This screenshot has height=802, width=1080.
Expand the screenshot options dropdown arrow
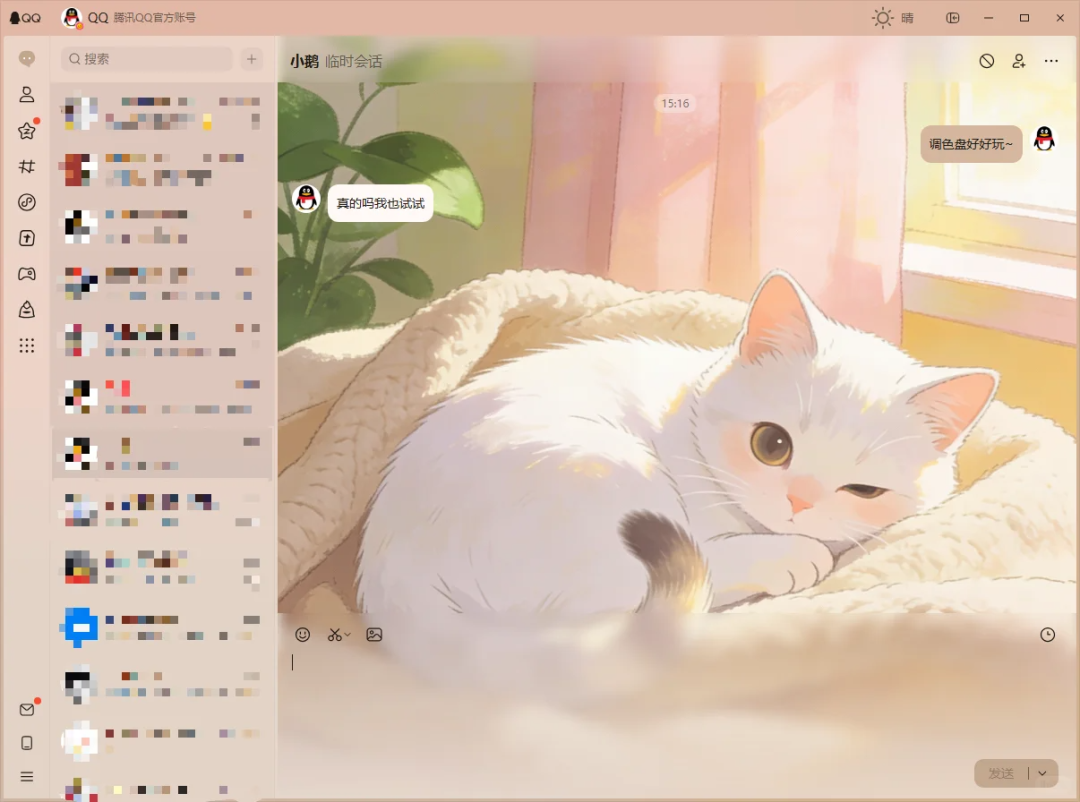348,635
